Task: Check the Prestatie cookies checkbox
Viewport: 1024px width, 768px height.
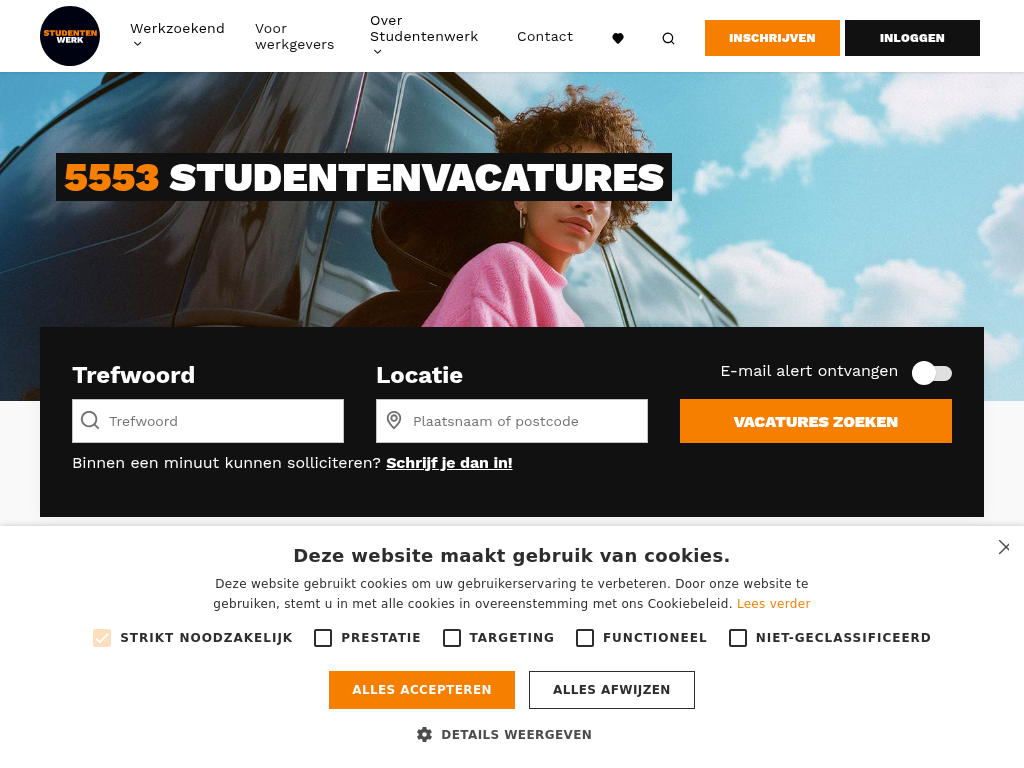Action: (323, 638)
